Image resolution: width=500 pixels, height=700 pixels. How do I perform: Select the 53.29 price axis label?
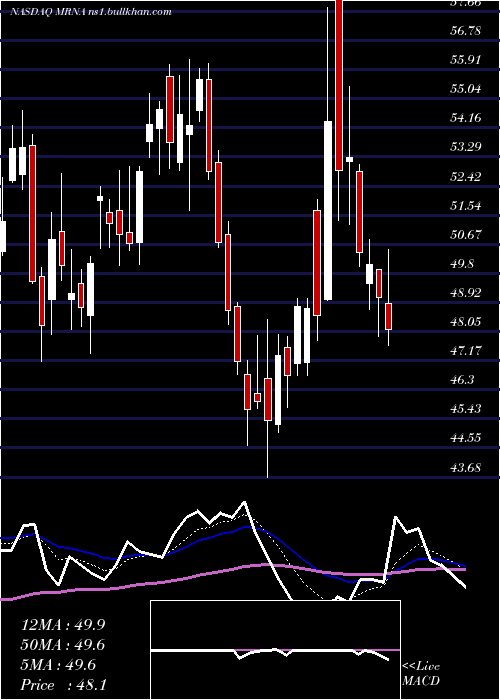(467, 147)
